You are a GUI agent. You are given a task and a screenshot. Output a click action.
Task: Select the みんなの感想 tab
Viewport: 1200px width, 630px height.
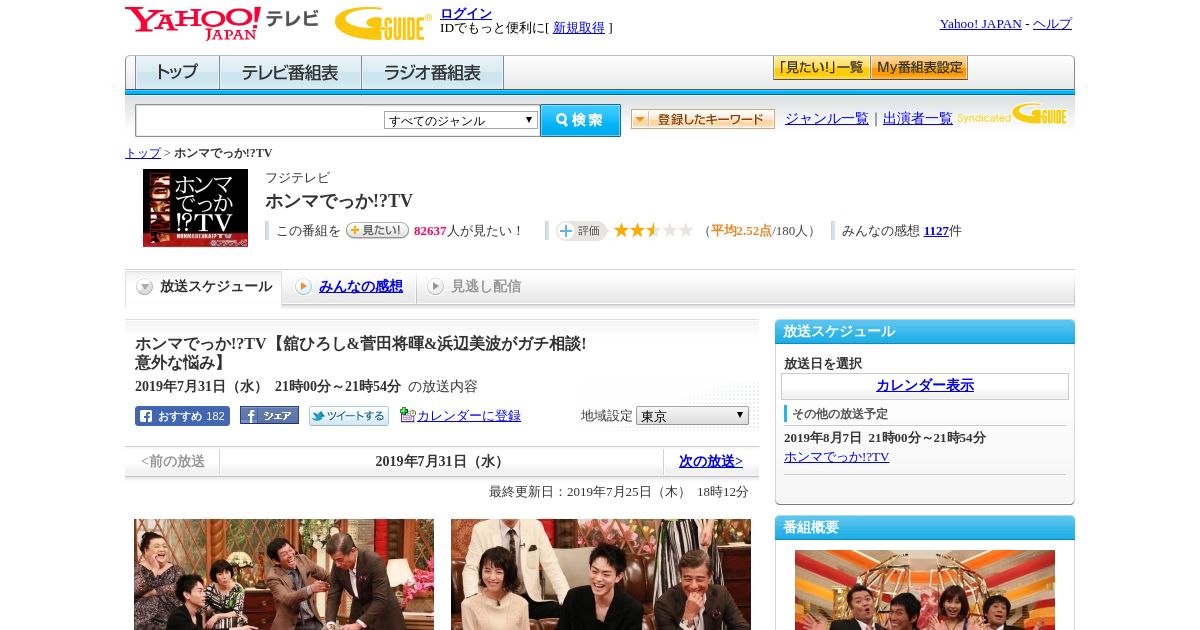click(x=349, y=287)
